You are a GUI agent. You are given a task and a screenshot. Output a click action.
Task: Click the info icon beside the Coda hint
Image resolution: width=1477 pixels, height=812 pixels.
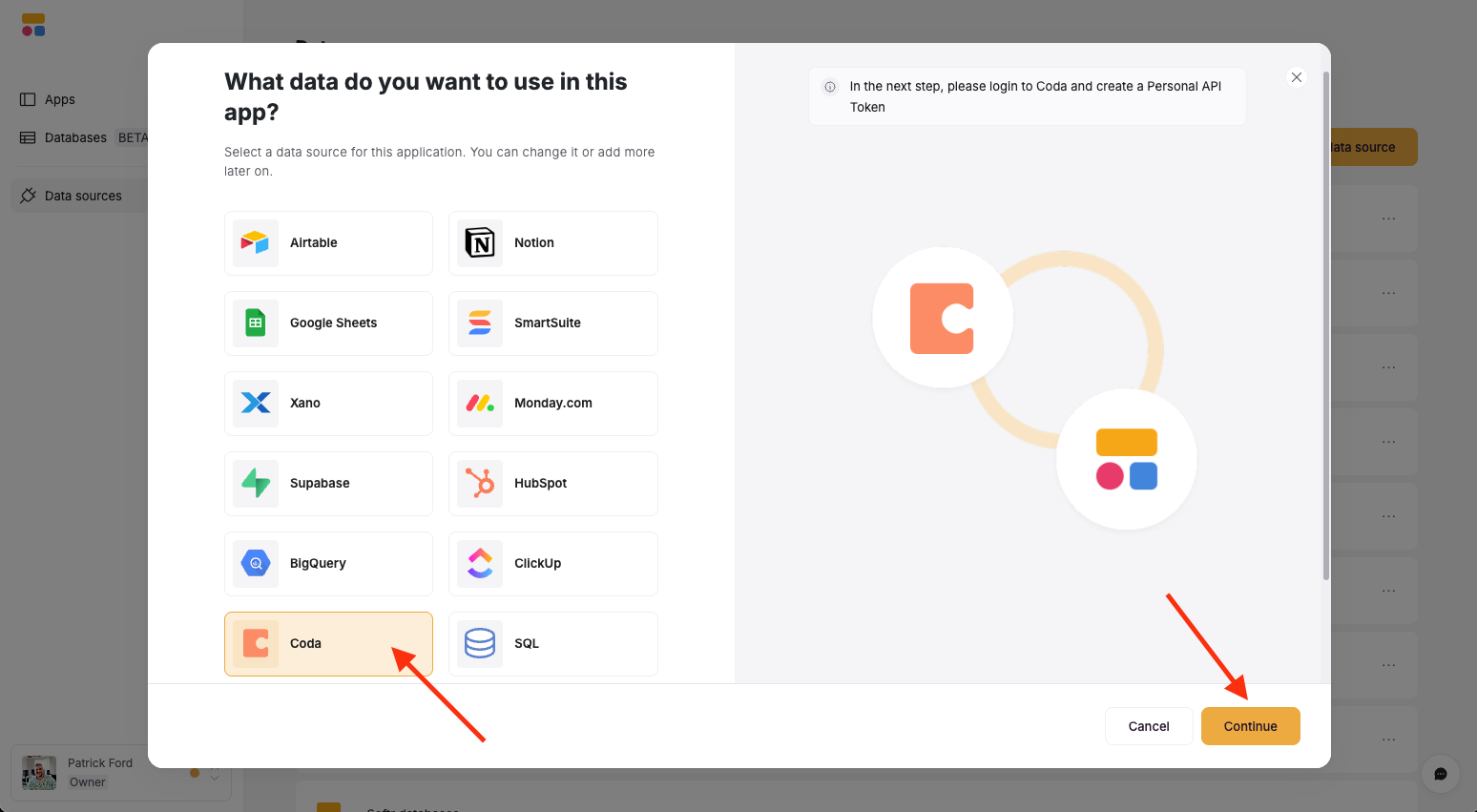(830, 87)
